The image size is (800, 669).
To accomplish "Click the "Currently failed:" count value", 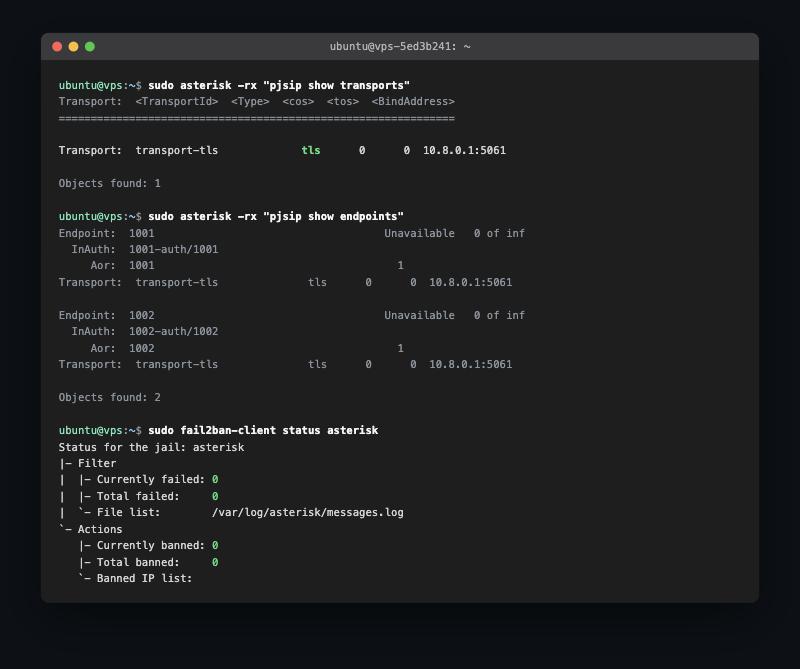I will click(215, 479).
